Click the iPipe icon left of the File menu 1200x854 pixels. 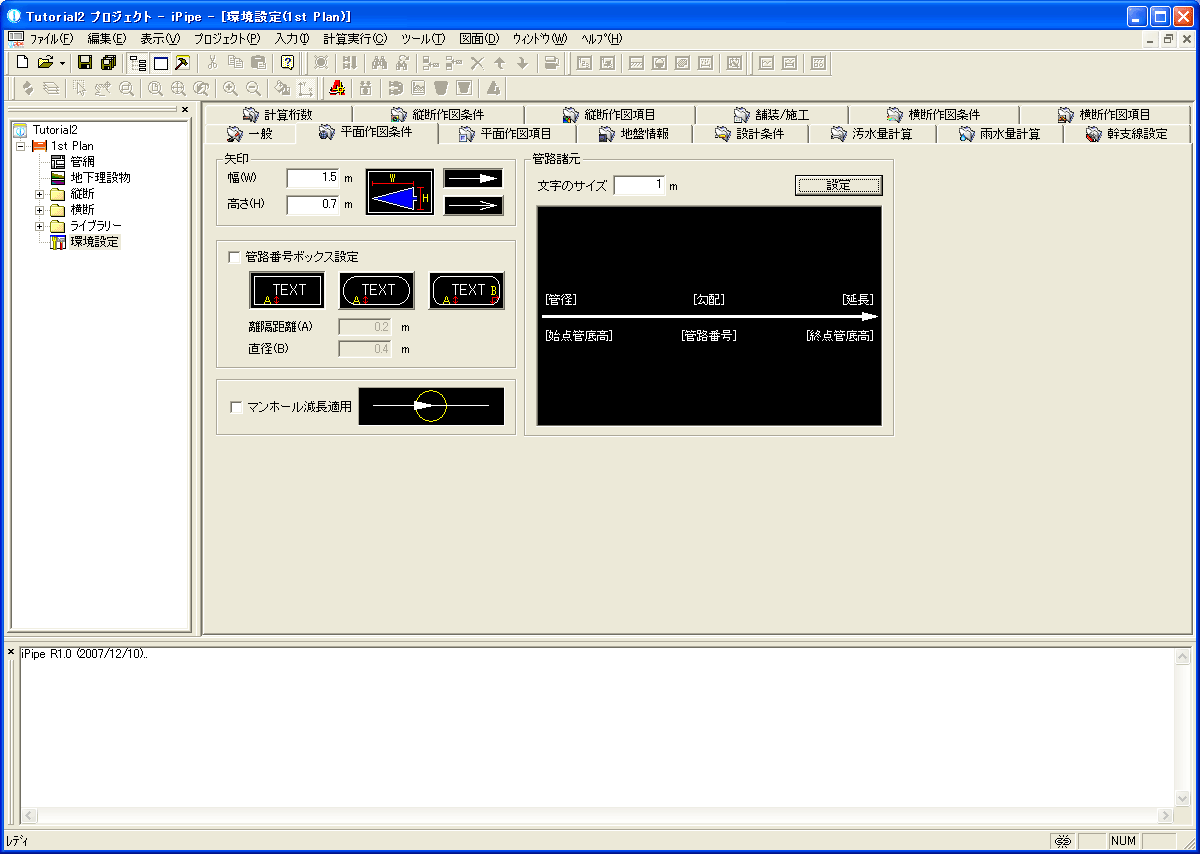pos(15,38)
